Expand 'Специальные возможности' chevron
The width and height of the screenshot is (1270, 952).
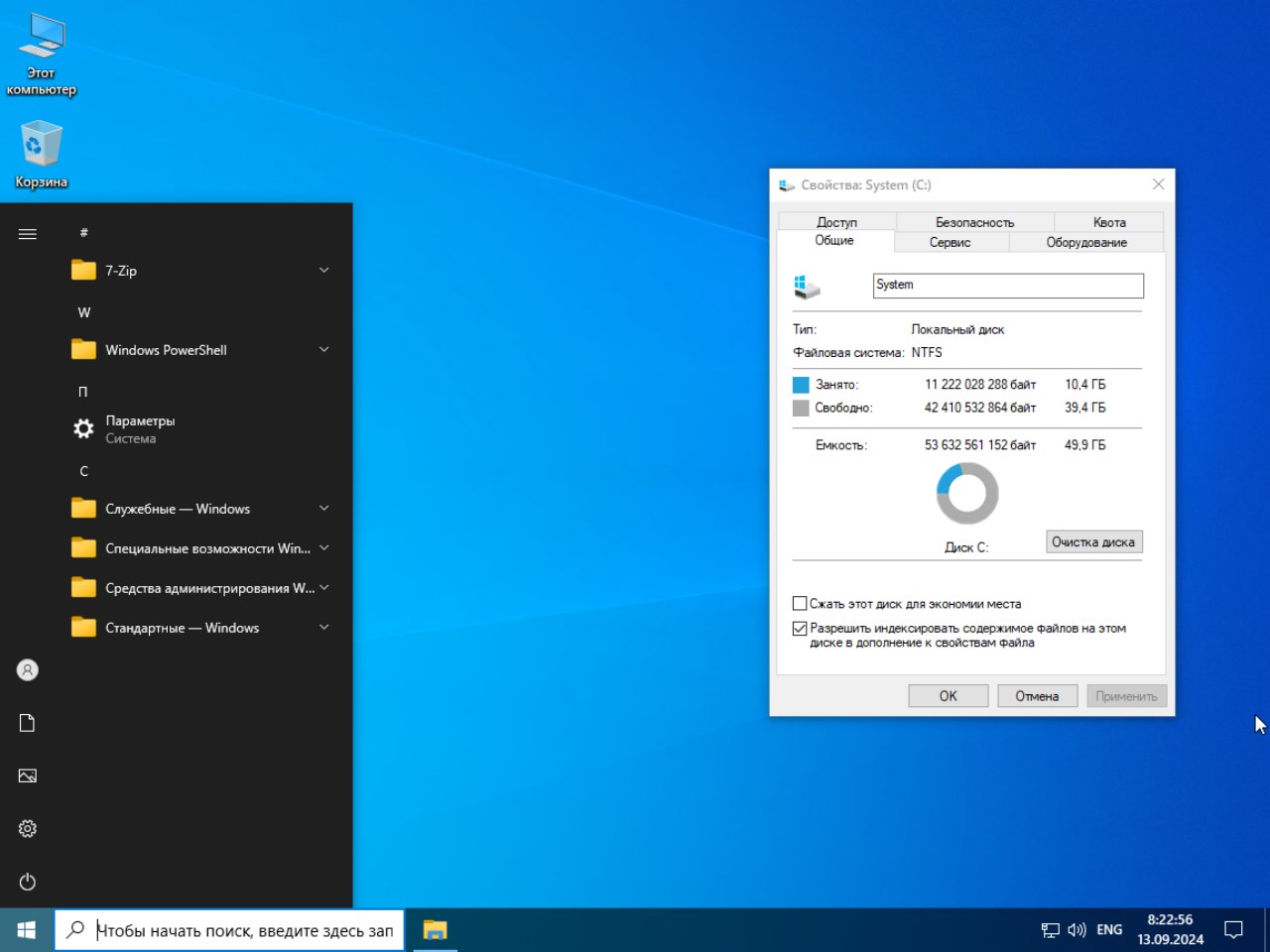[x=323, y=548]
